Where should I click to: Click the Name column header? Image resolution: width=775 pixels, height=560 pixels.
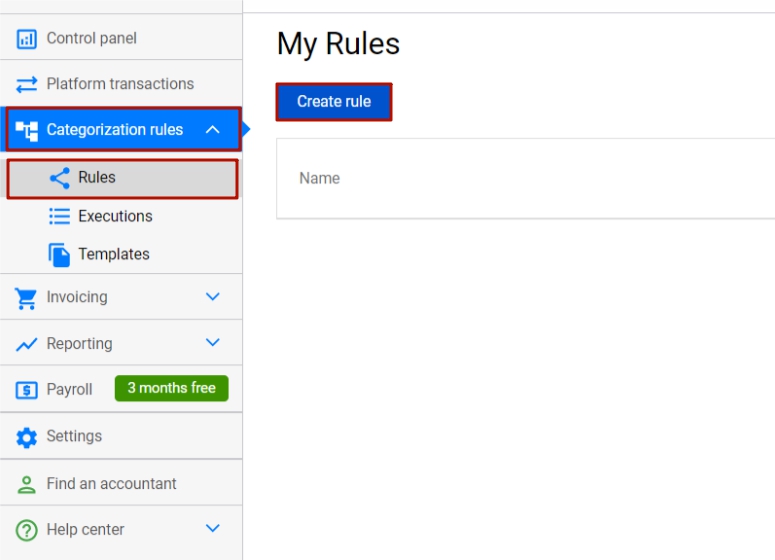320,178
